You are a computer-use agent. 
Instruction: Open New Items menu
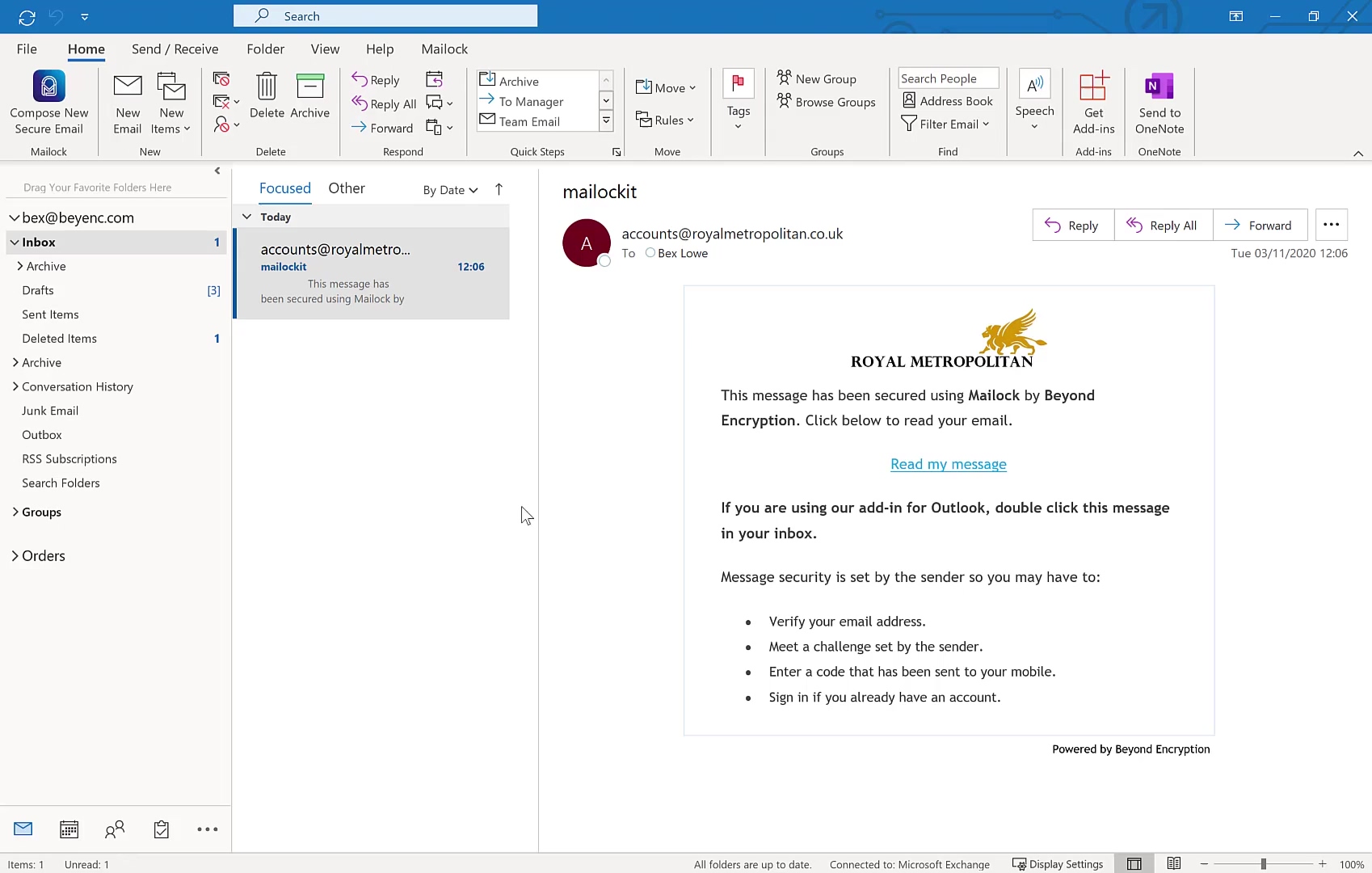(x=171, y=103)
